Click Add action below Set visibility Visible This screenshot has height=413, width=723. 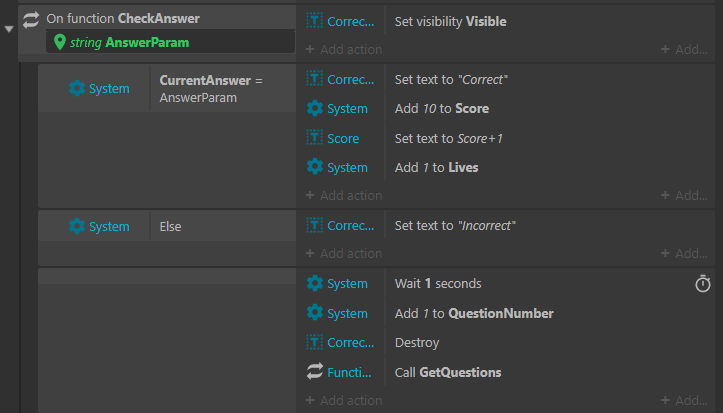click(344, 49)
